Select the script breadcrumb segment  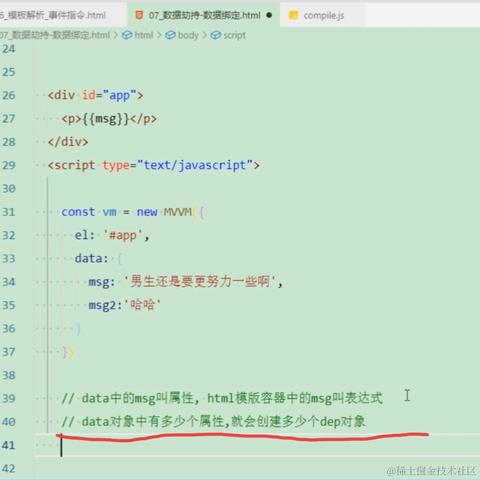coord(234,35)
